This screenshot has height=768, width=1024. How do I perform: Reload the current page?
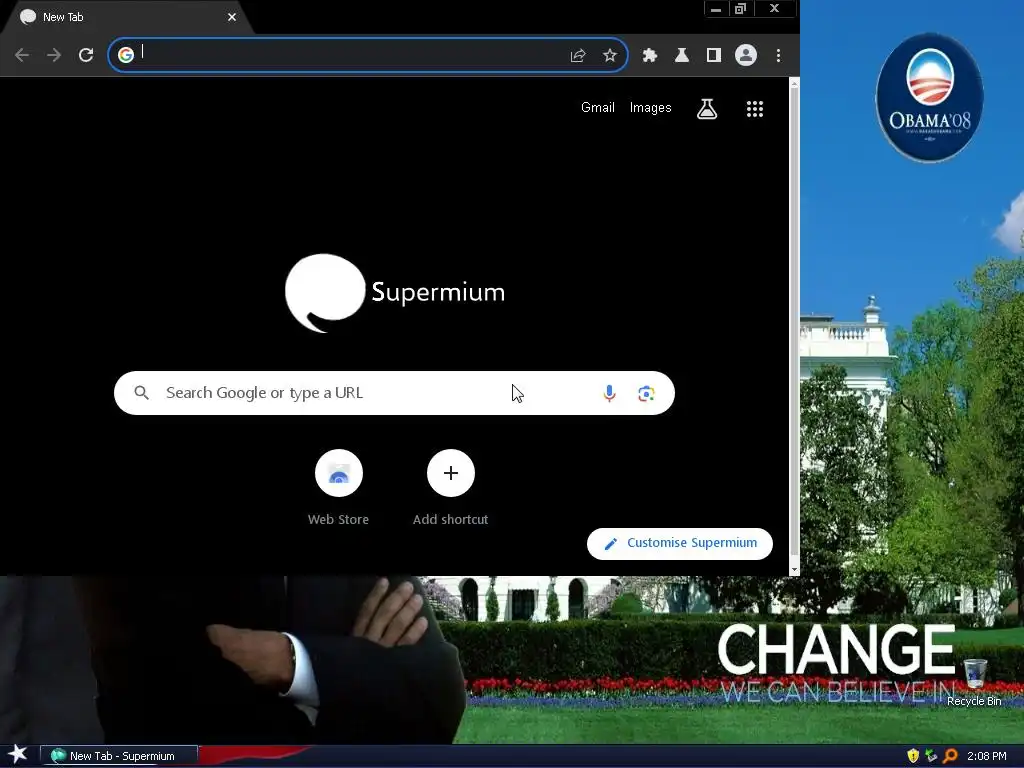[86, 56]
